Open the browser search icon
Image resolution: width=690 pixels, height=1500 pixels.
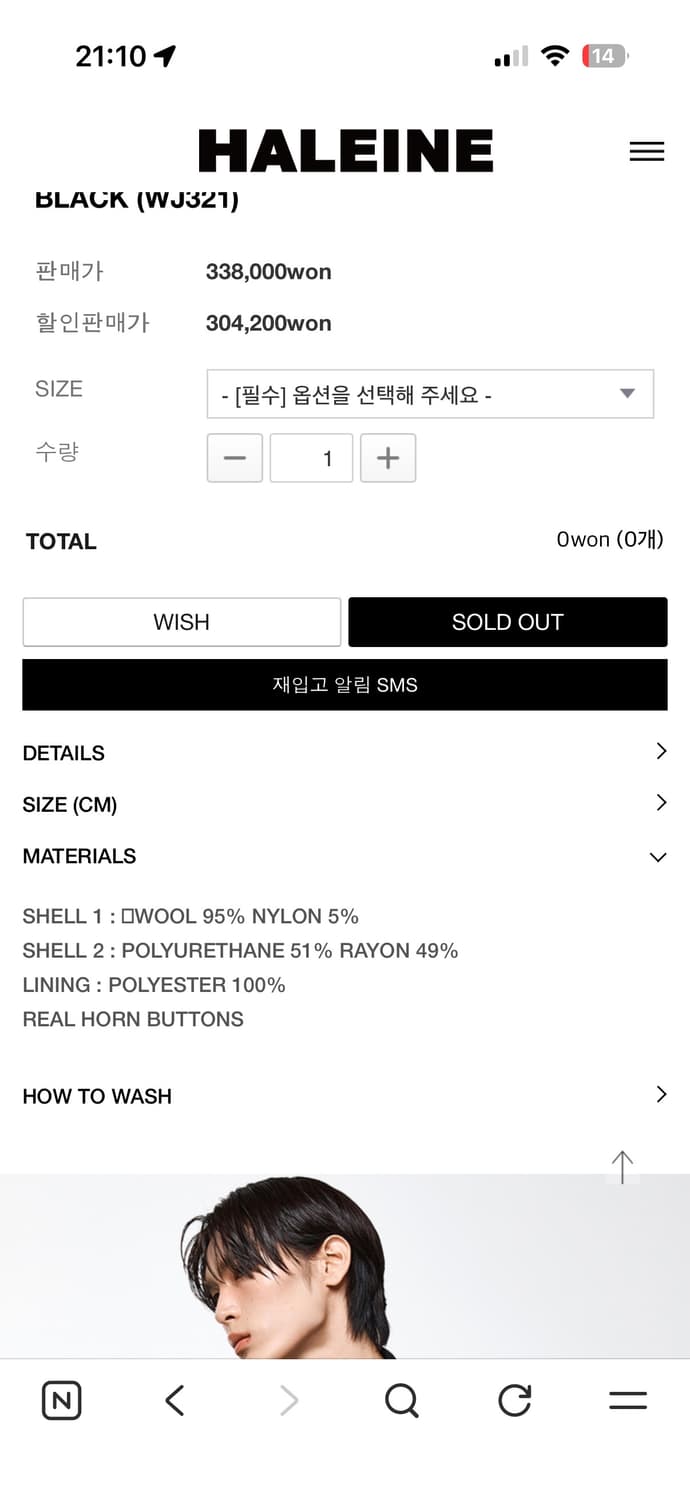[x=401, y=1401]
